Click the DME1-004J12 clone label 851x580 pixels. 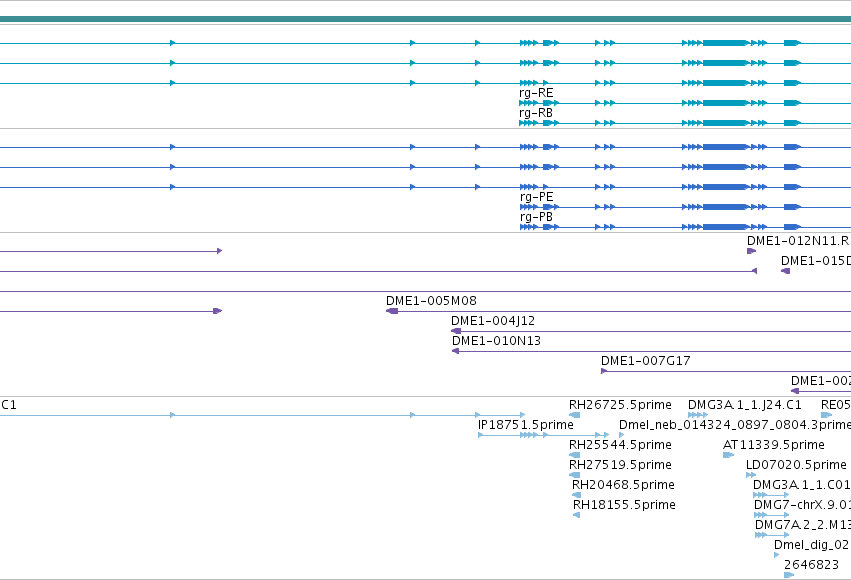pos(493,321)
